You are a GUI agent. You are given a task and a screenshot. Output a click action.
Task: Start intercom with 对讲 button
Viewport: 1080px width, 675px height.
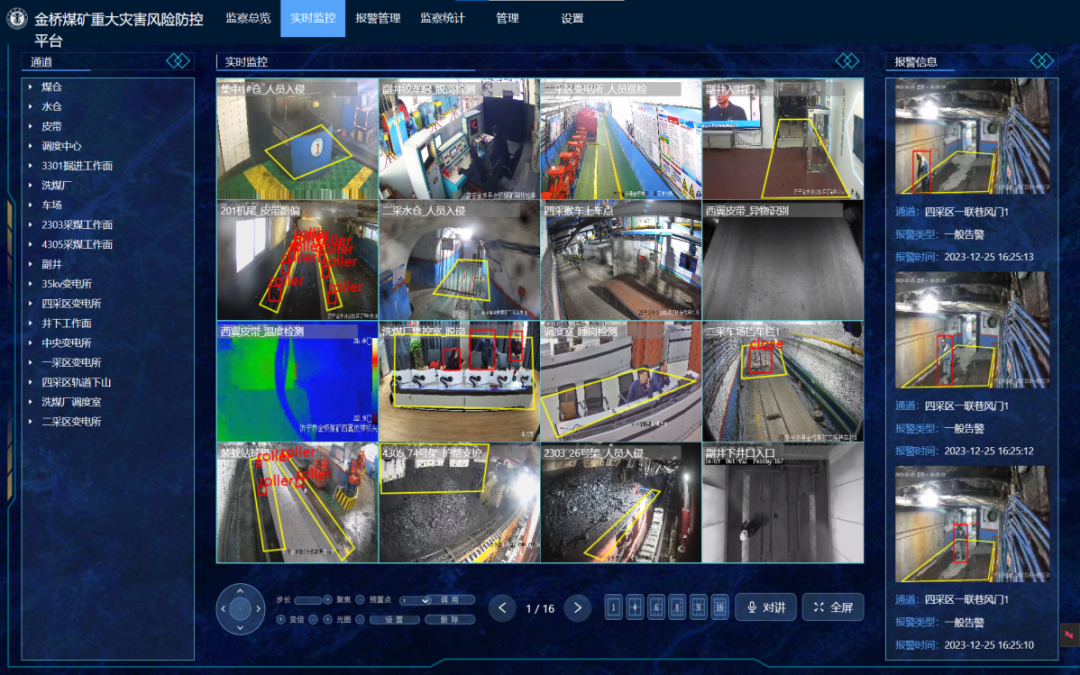pos(766,608)
